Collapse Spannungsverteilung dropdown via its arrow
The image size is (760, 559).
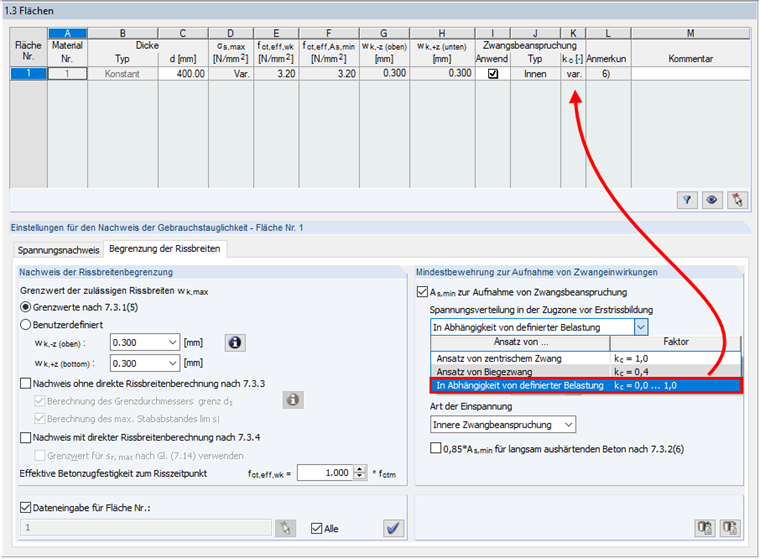[641, 327]
